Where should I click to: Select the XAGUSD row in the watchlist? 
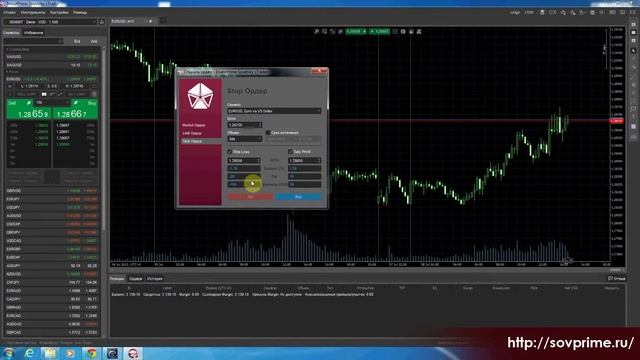[51, 65]
